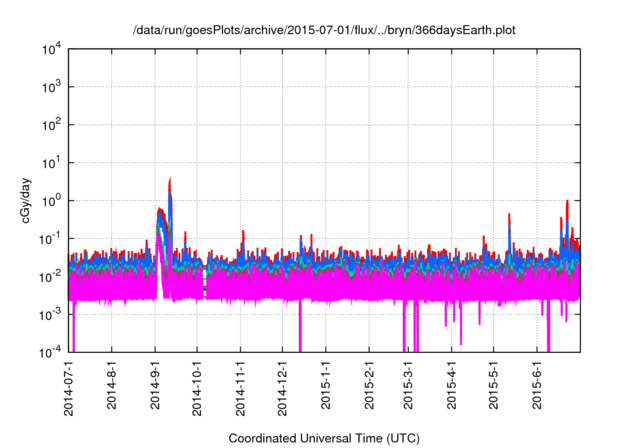Click the tallest red peak in September 2014
Screen dimensions: 640x448
coord(170,182)
